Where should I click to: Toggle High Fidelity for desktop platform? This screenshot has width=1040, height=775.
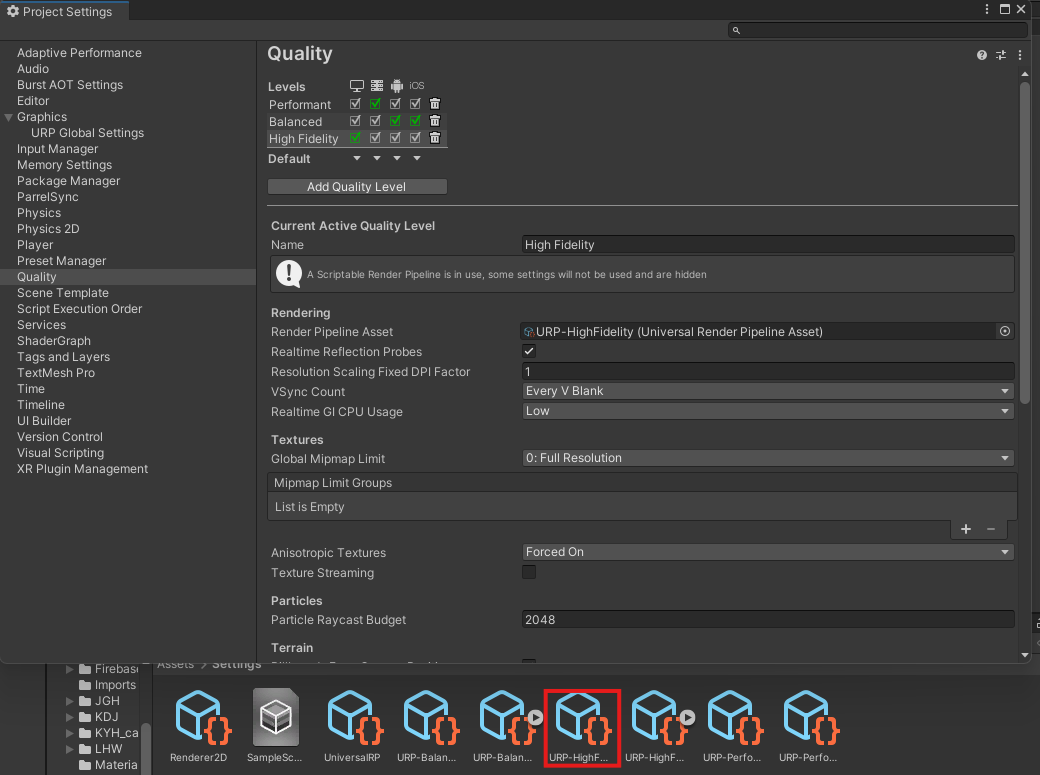pos(356,137)
